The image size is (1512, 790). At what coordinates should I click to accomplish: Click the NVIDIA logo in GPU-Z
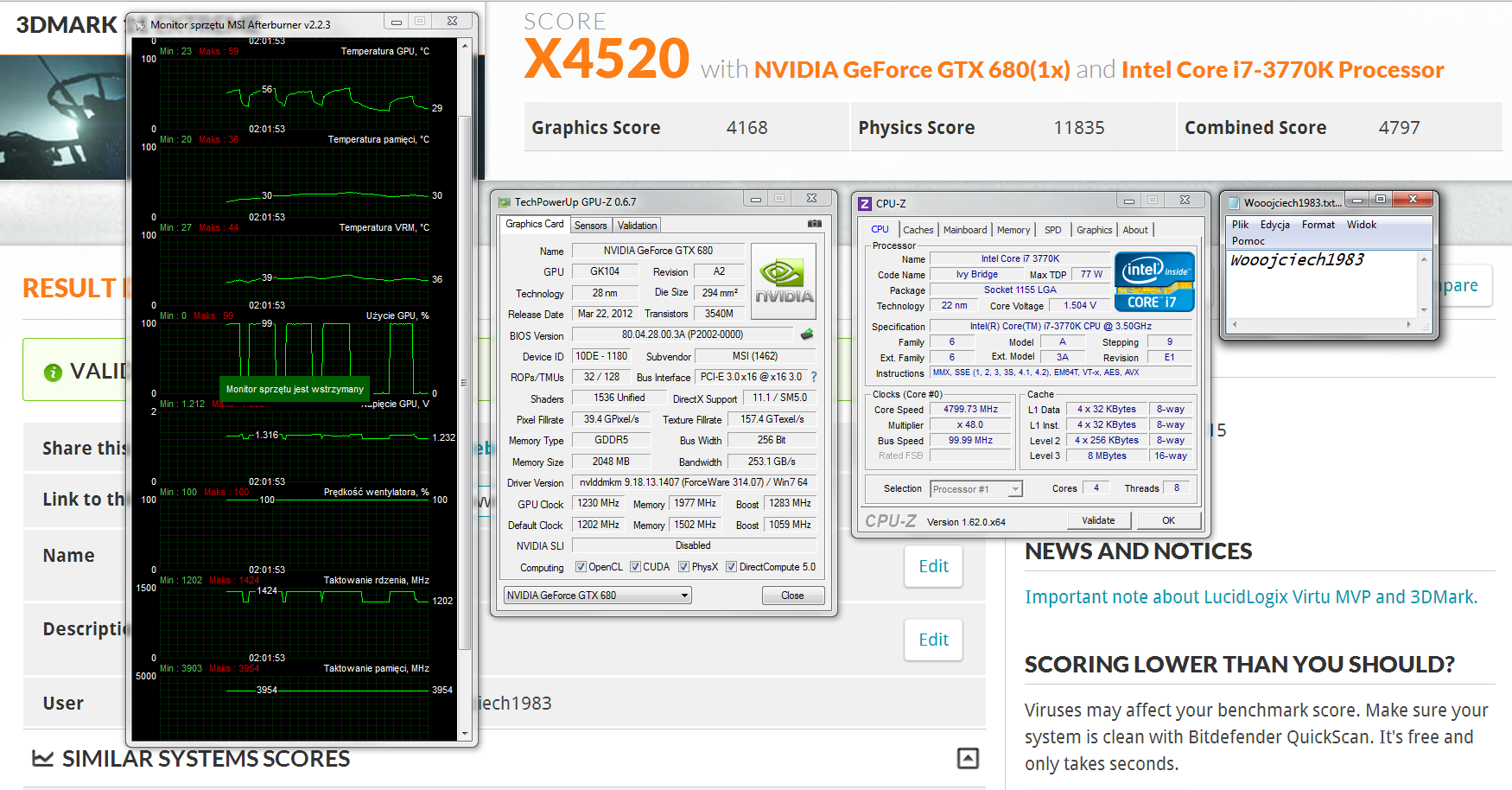click(784, 282)
